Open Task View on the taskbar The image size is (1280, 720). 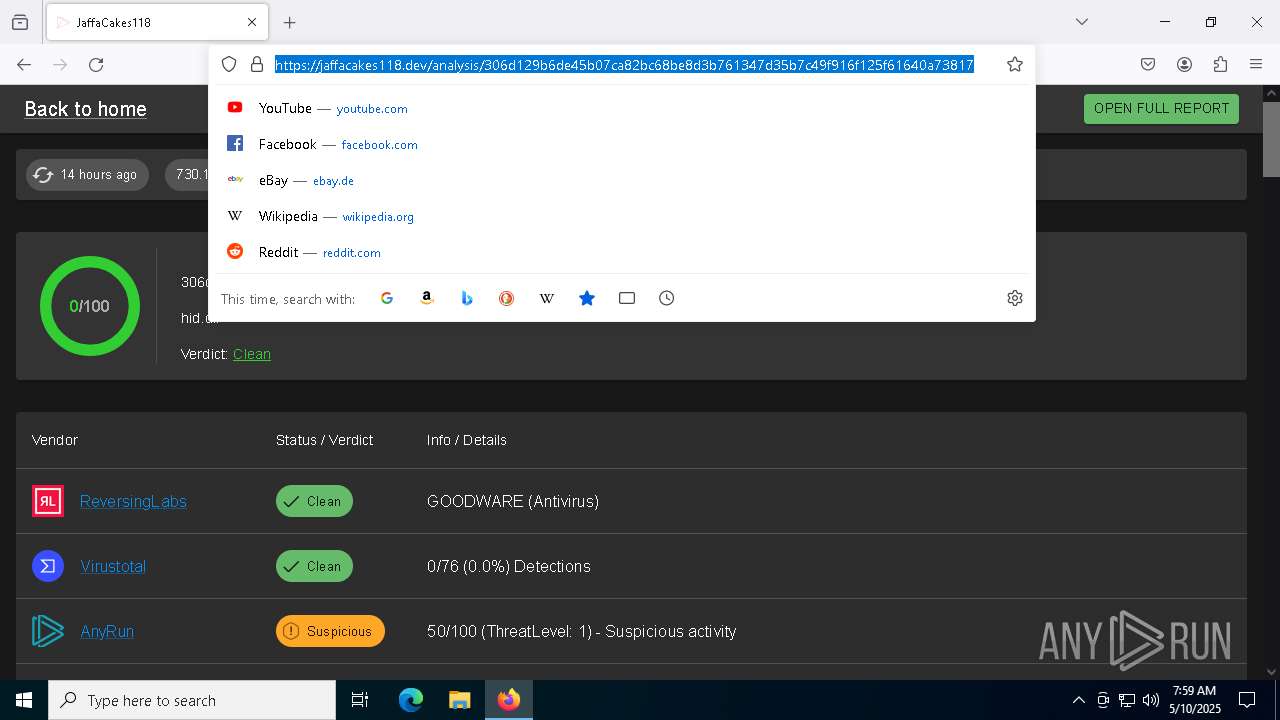[360, 700]
